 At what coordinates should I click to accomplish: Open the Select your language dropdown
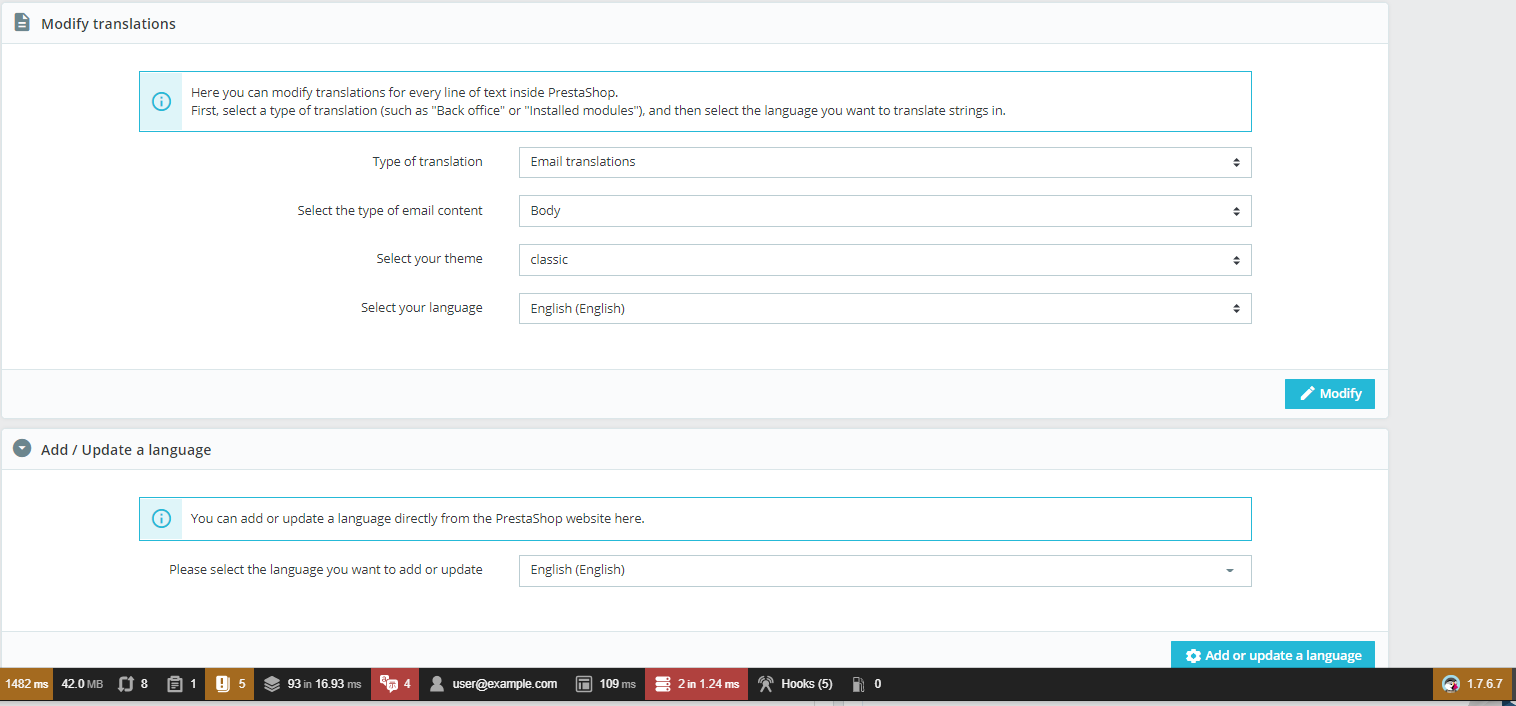pyautogui.click(x=885, y=309)
